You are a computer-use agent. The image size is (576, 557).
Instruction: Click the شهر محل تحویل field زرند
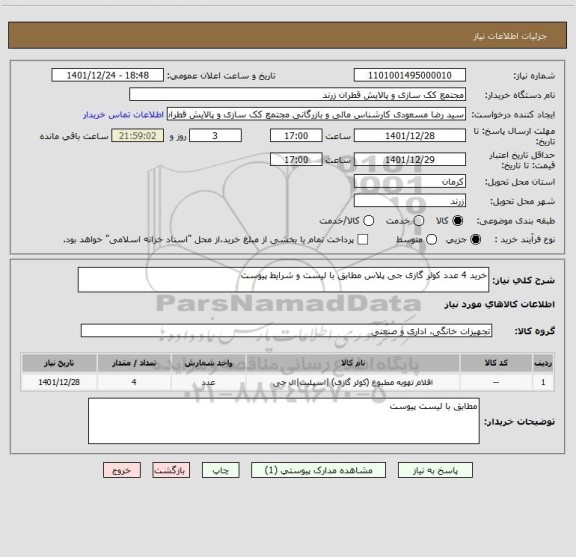(x=410, y=201)
